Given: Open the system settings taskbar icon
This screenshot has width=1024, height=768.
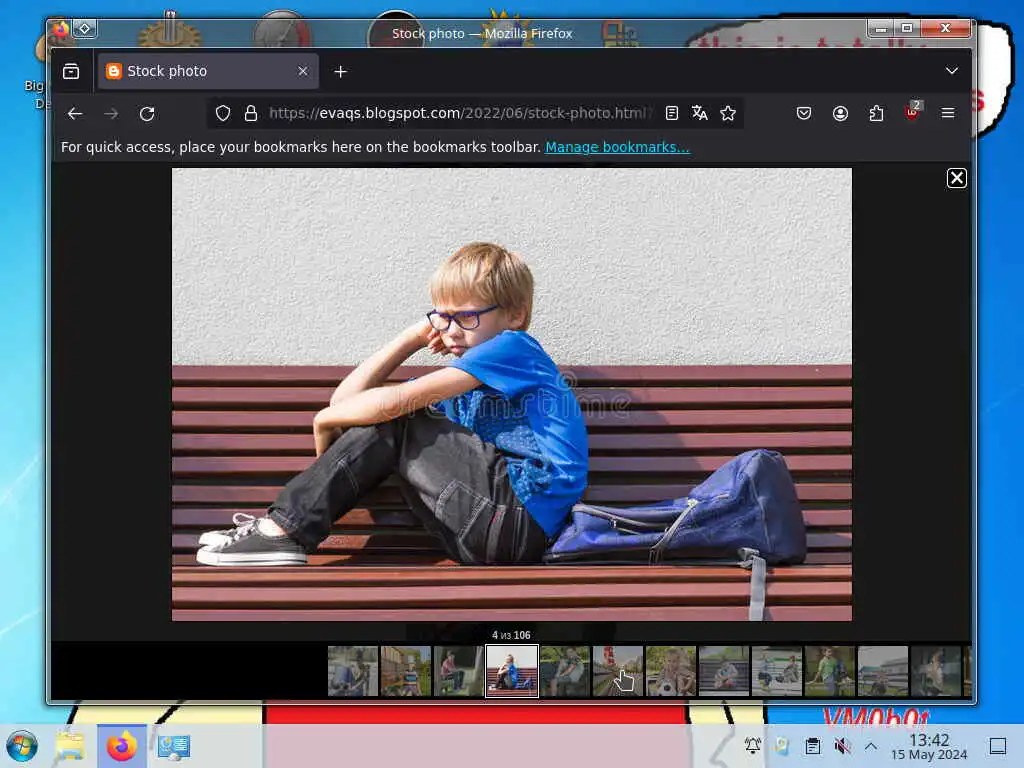Looking at the screenshot, I should click(x=174, y=746).
